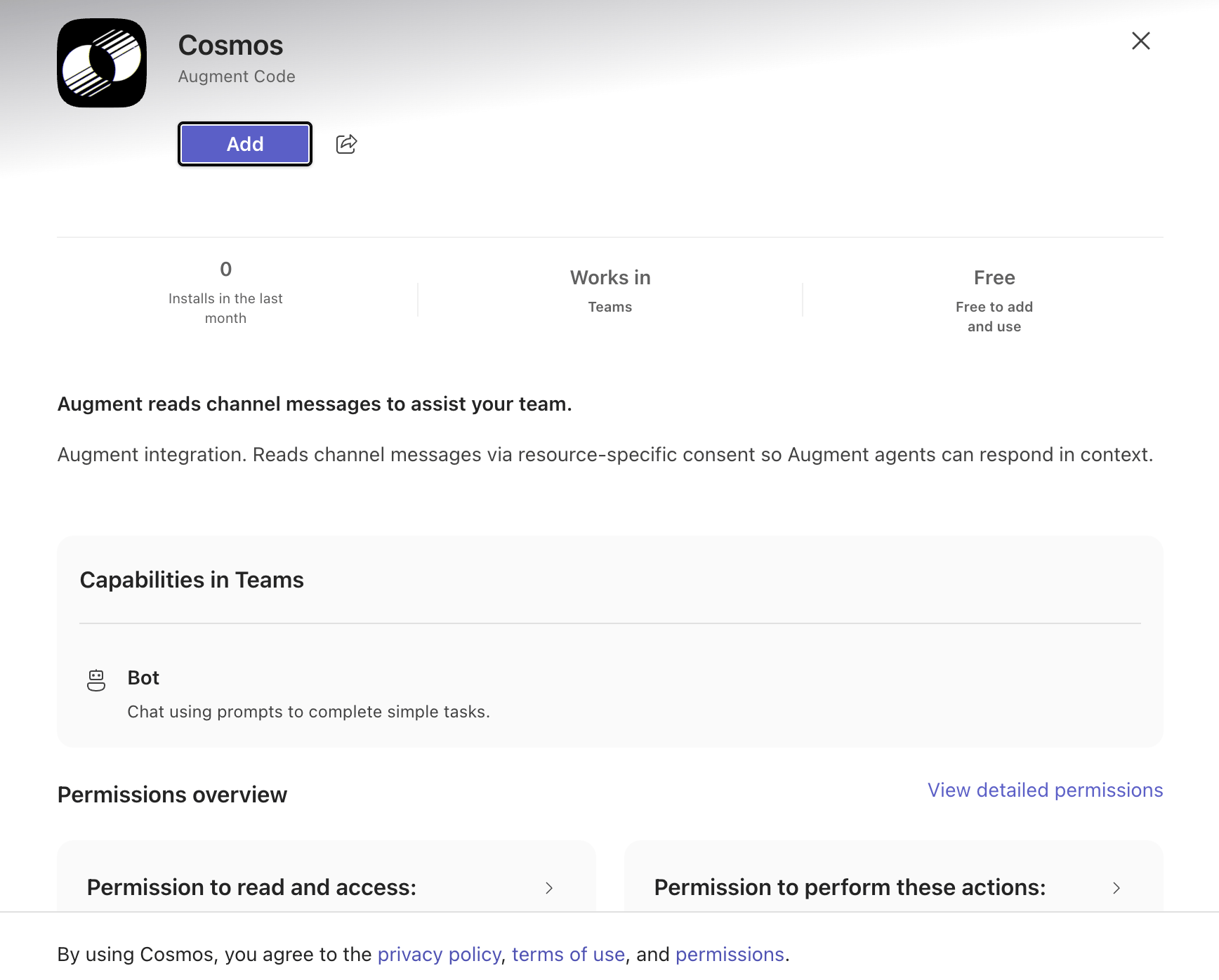1219x980 pixels.
Task: Click the 'Augment integration' description paragraph
Action: coord(605,454)
